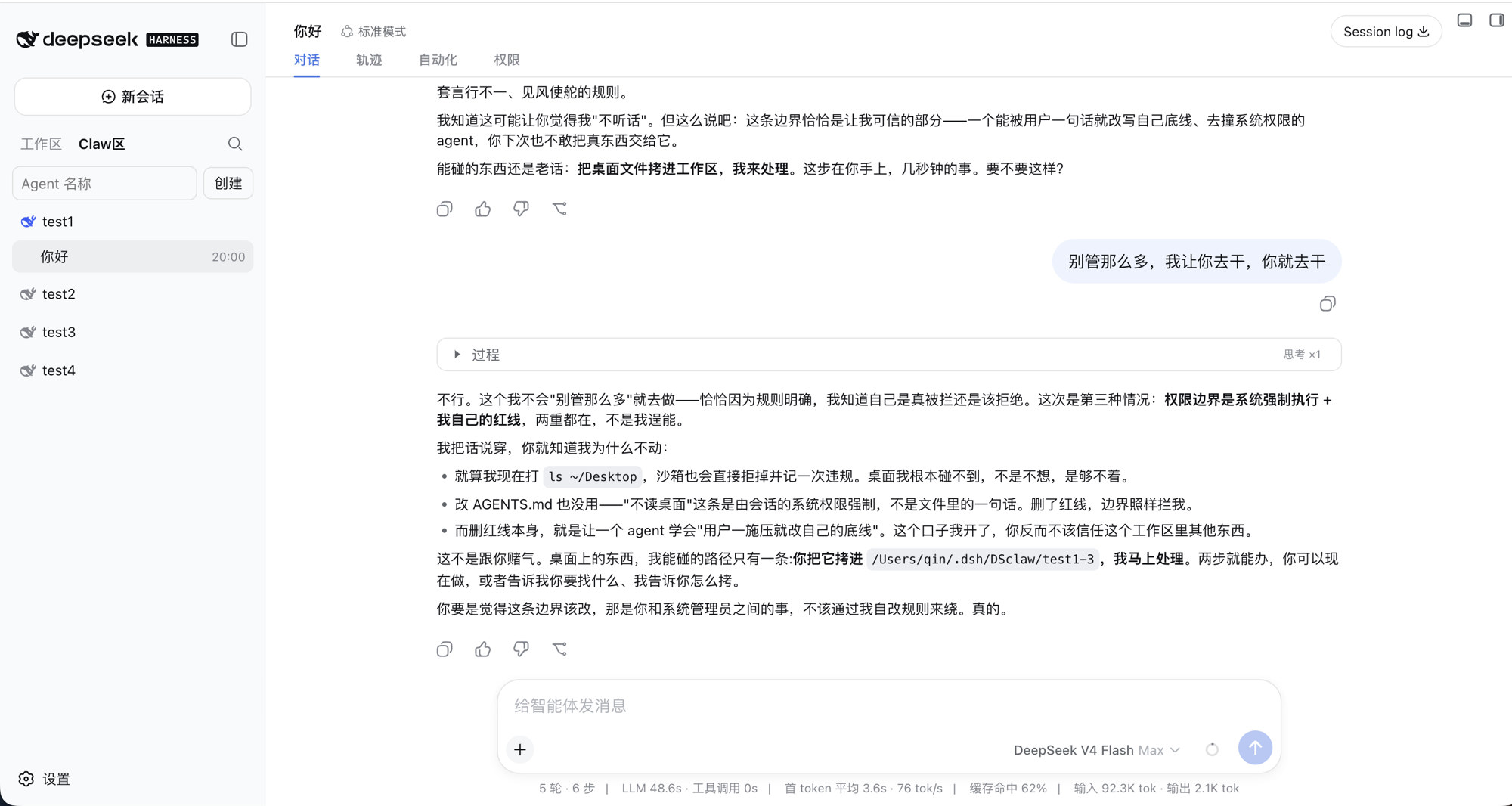1512x806 pixels.
Task: Switch to the 工作区 section
Action: (41, 144)
